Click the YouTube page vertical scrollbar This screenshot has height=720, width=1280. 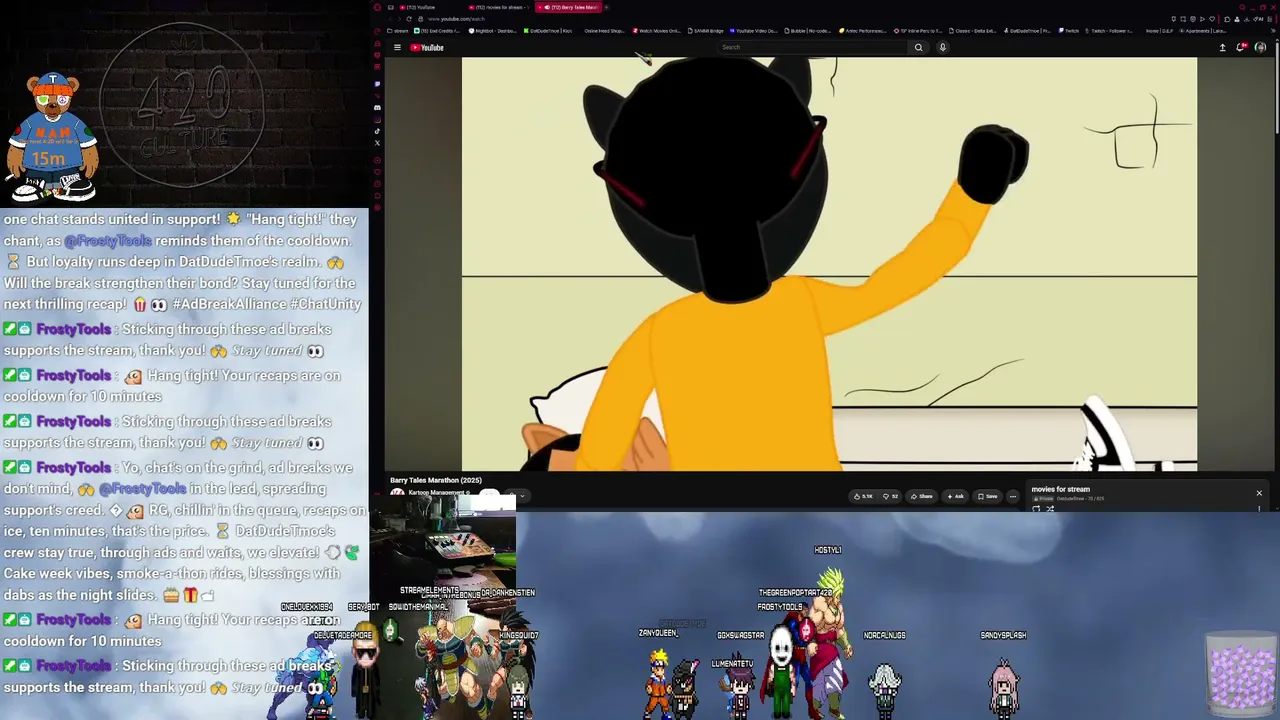[1276, 90]
